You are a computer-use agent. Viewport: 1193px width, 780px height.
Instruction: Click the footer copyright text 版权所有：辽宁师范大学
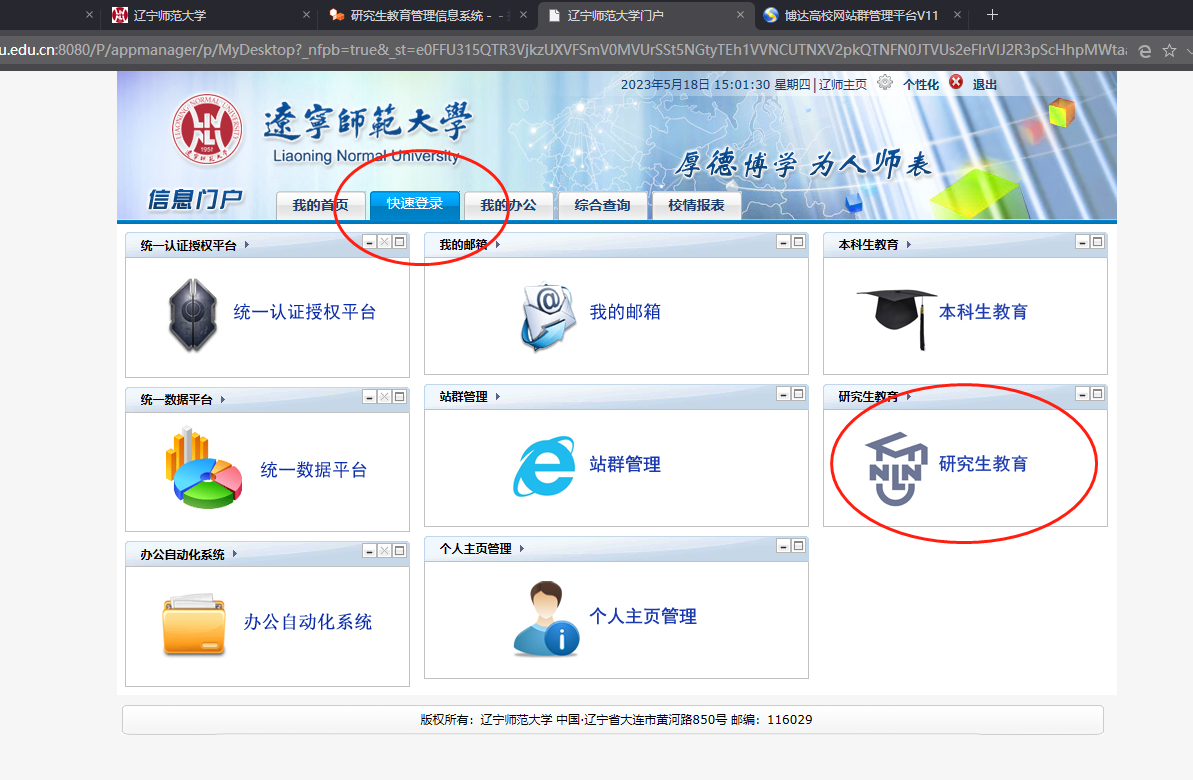(x=486, y=720)
